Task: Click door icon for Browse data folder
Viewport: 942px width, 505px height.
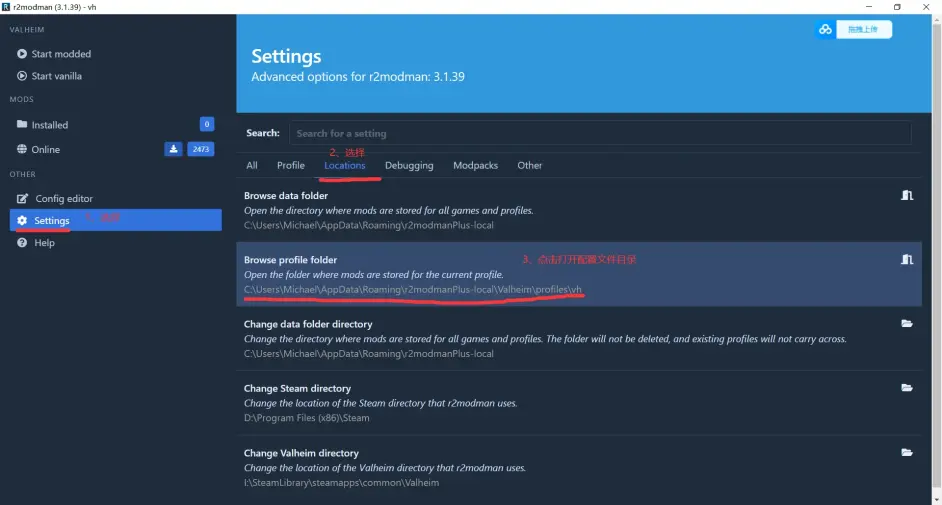Action: (x=907, y=195)
